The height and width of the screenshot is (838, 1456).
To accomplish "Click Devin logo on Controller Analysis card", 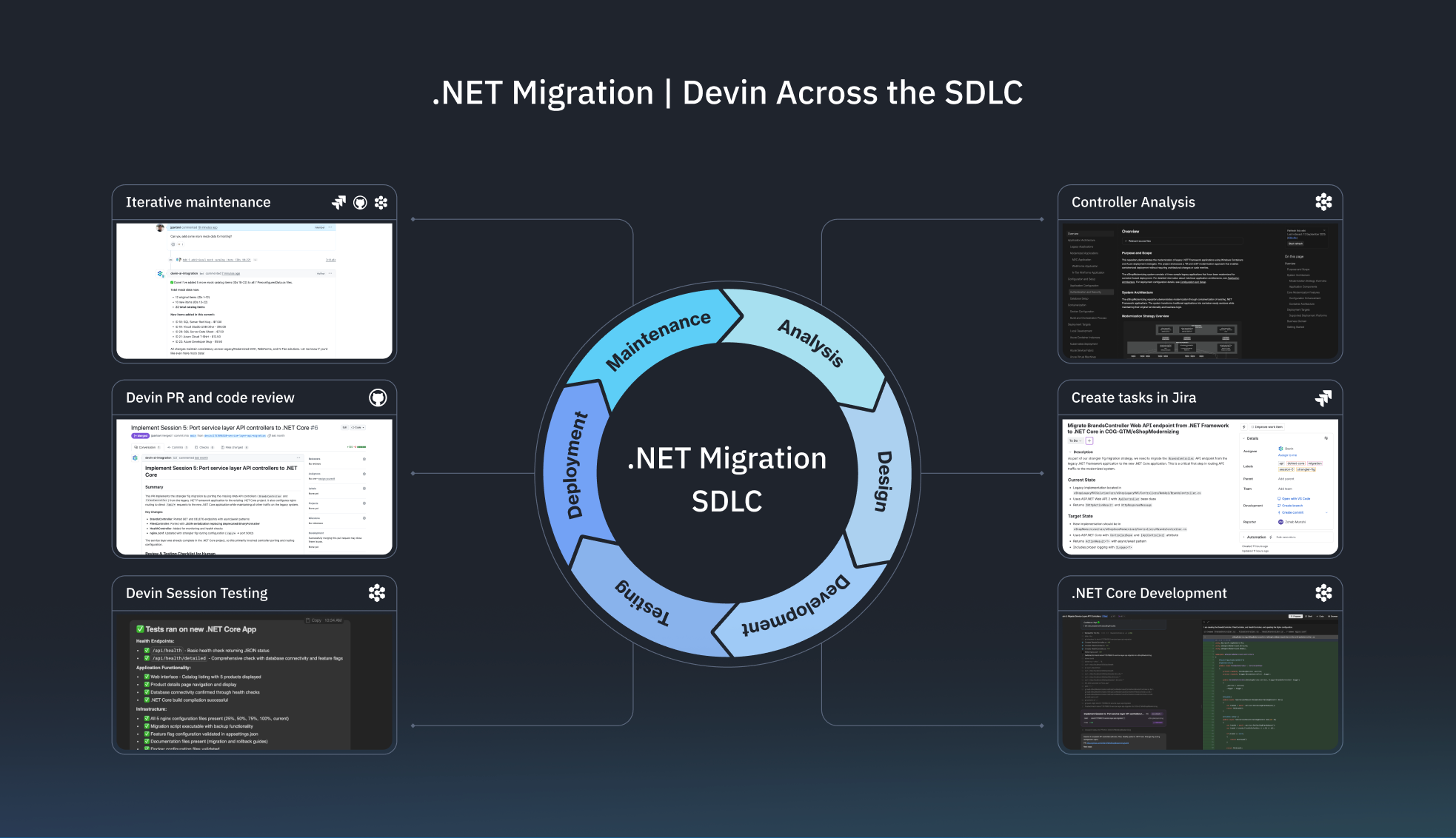I will point(1323,202).
